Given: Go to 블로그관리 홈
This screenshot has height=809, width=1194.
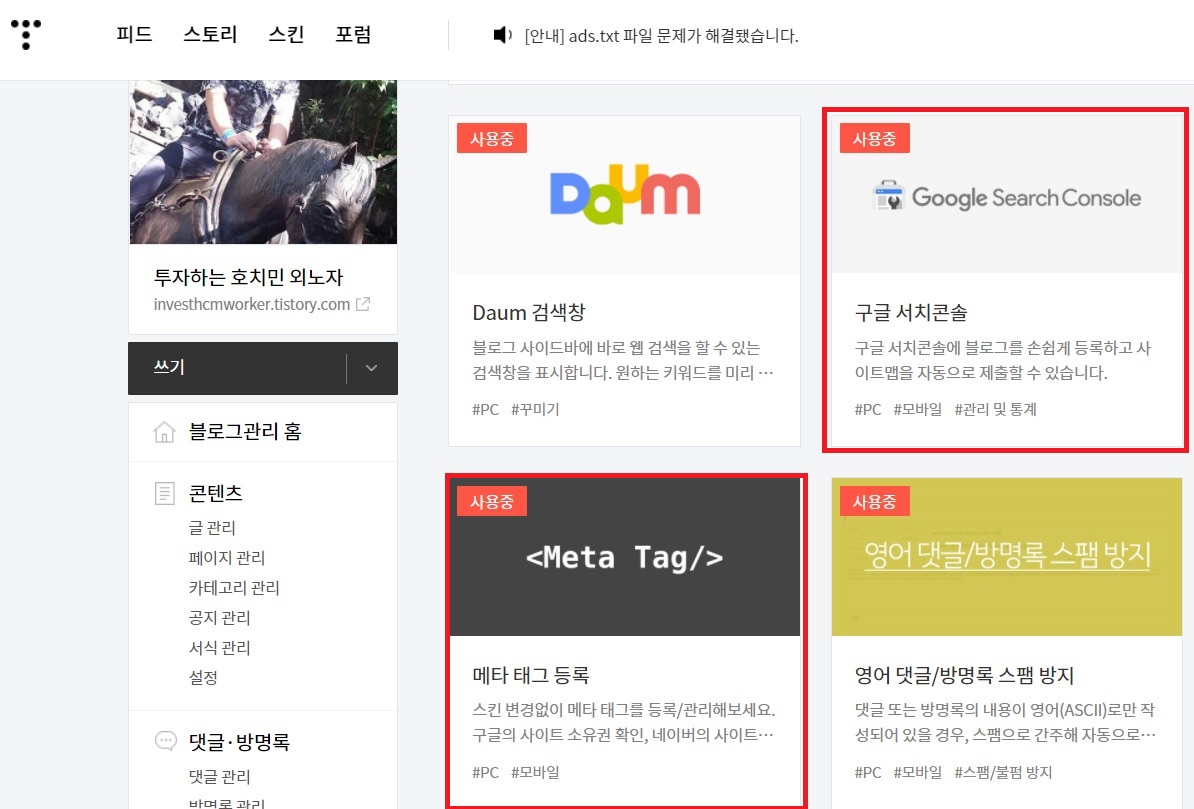Looking at the screenshot, I should (x=245, y=432).
